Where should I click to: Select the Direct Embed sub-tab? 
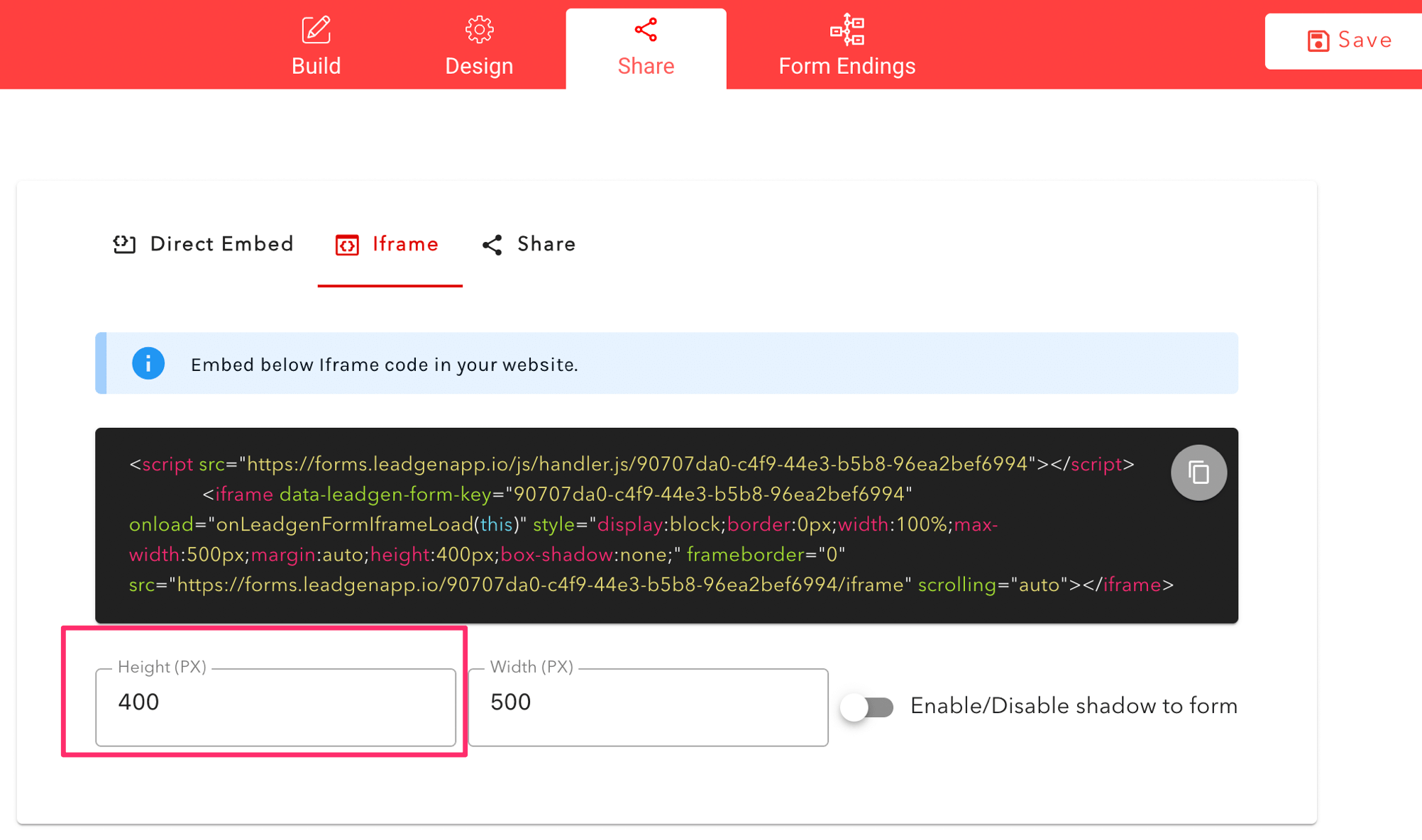pos(221,245)
